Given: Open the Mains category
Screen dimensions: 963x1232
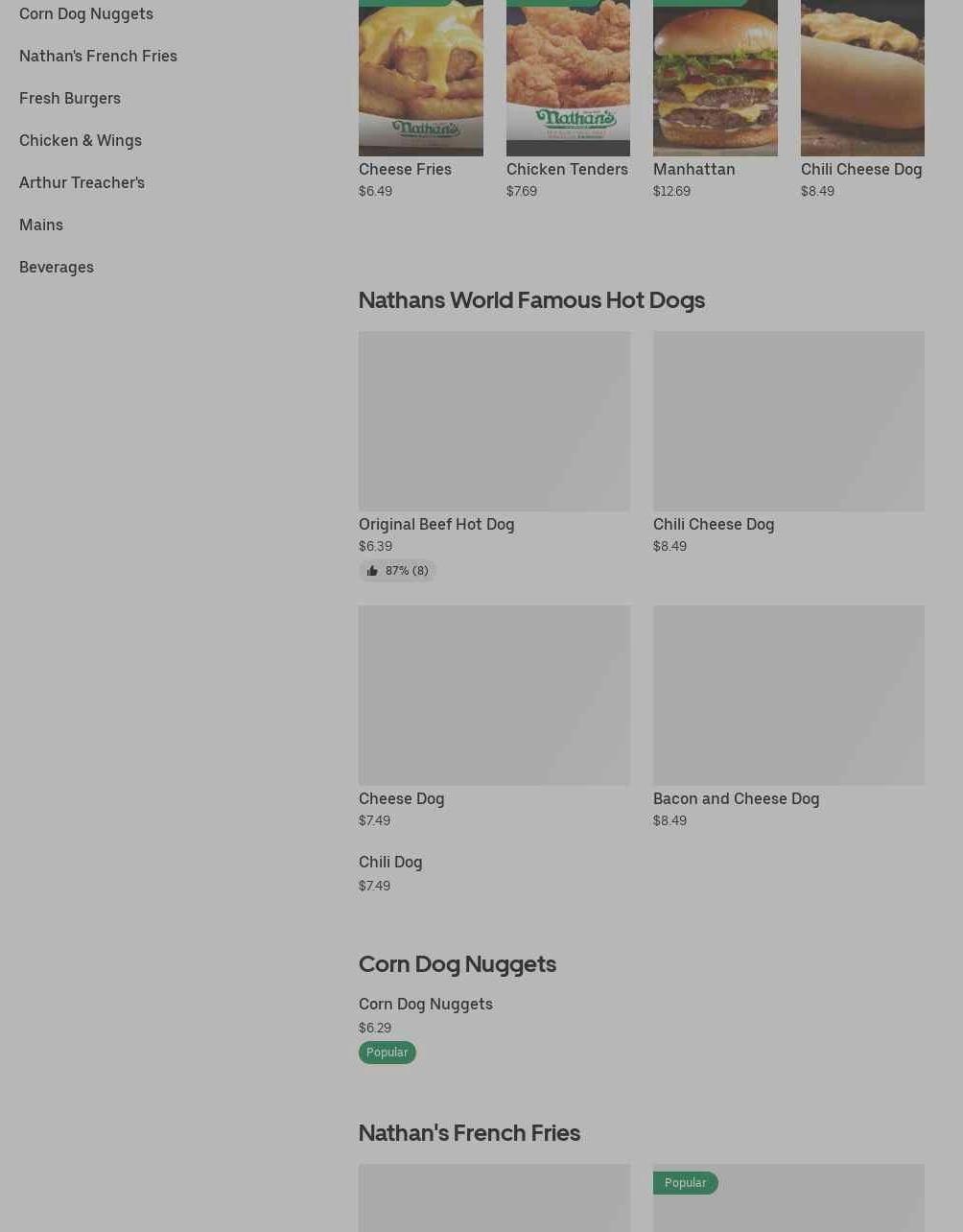Looking at the screenshot, I should coord(41,225).
